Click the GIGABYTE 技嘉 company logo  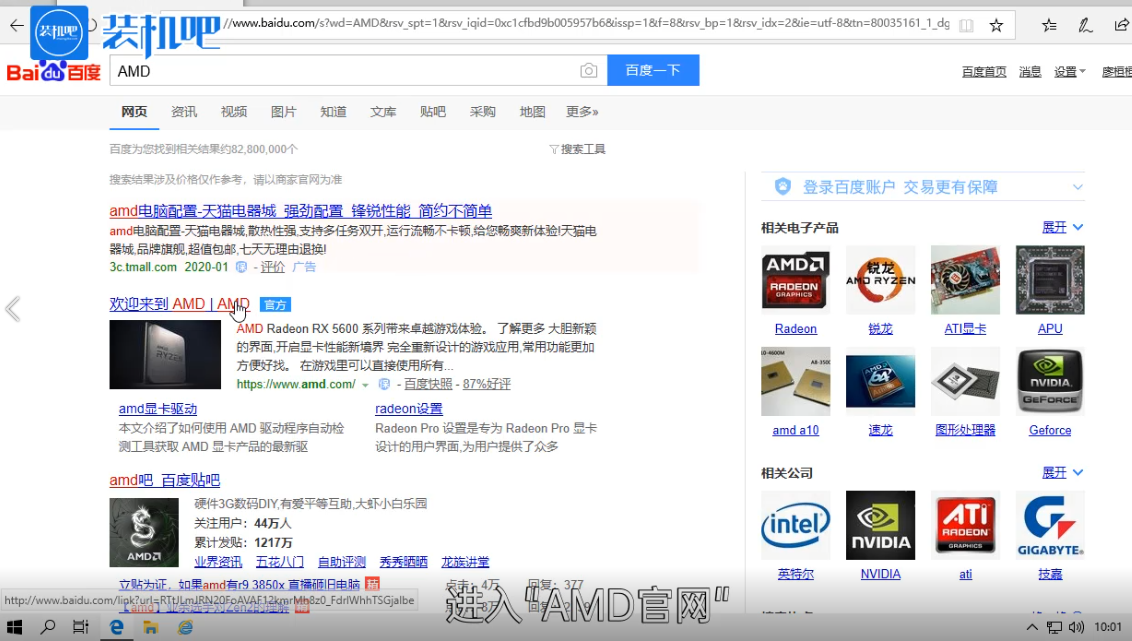(1049, 524)
